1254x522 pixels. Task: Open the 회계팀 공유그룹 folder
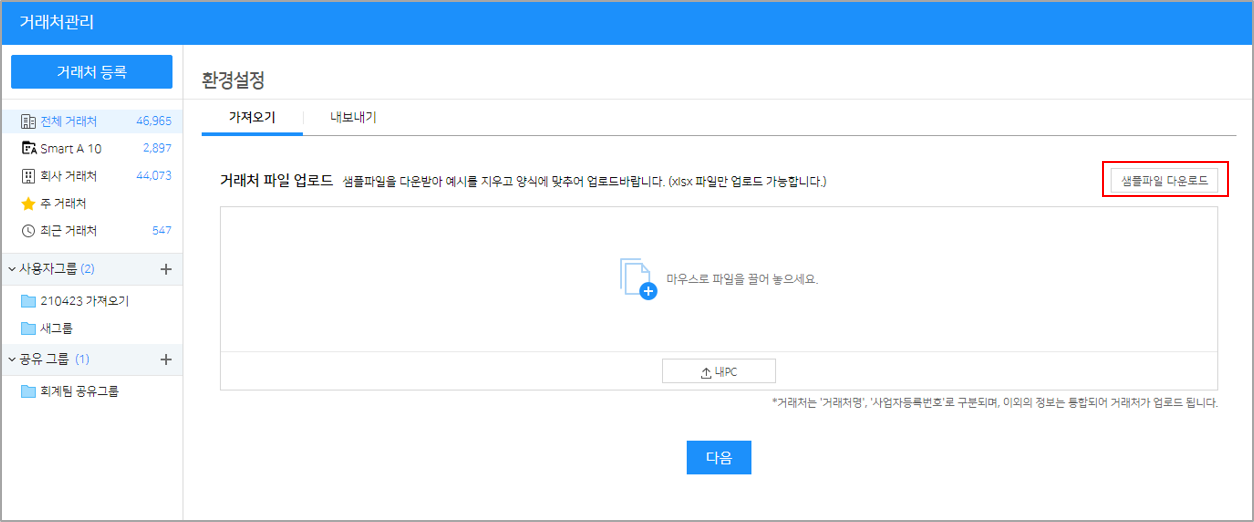click(x=28, y=391)
